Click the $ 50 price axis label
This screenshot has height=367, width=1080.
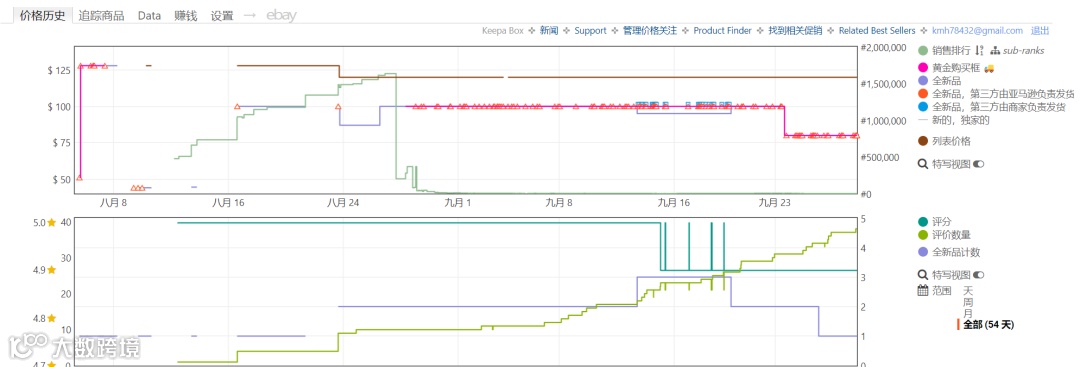(x=61, y=180)
